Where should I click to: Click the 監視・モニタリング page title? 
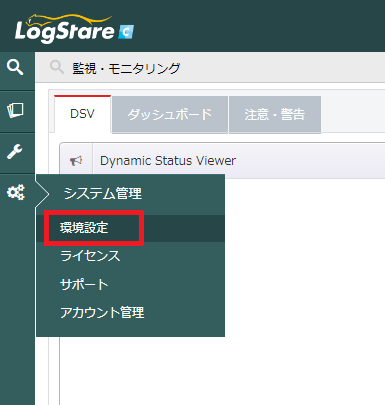pos(126,68)
